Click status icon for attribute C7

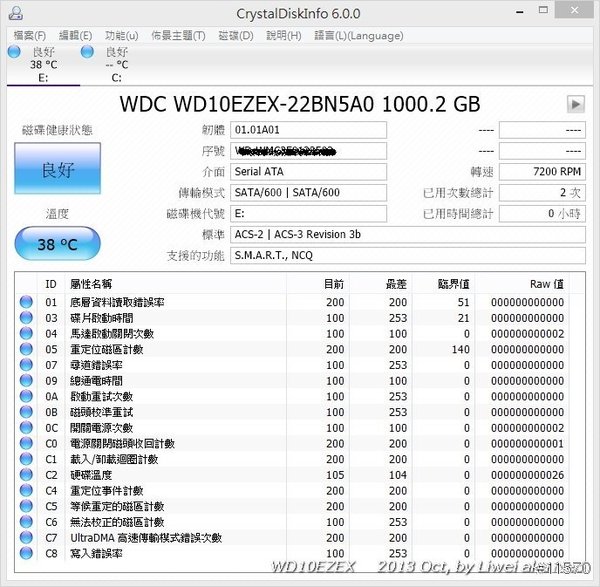coord(26,537)
